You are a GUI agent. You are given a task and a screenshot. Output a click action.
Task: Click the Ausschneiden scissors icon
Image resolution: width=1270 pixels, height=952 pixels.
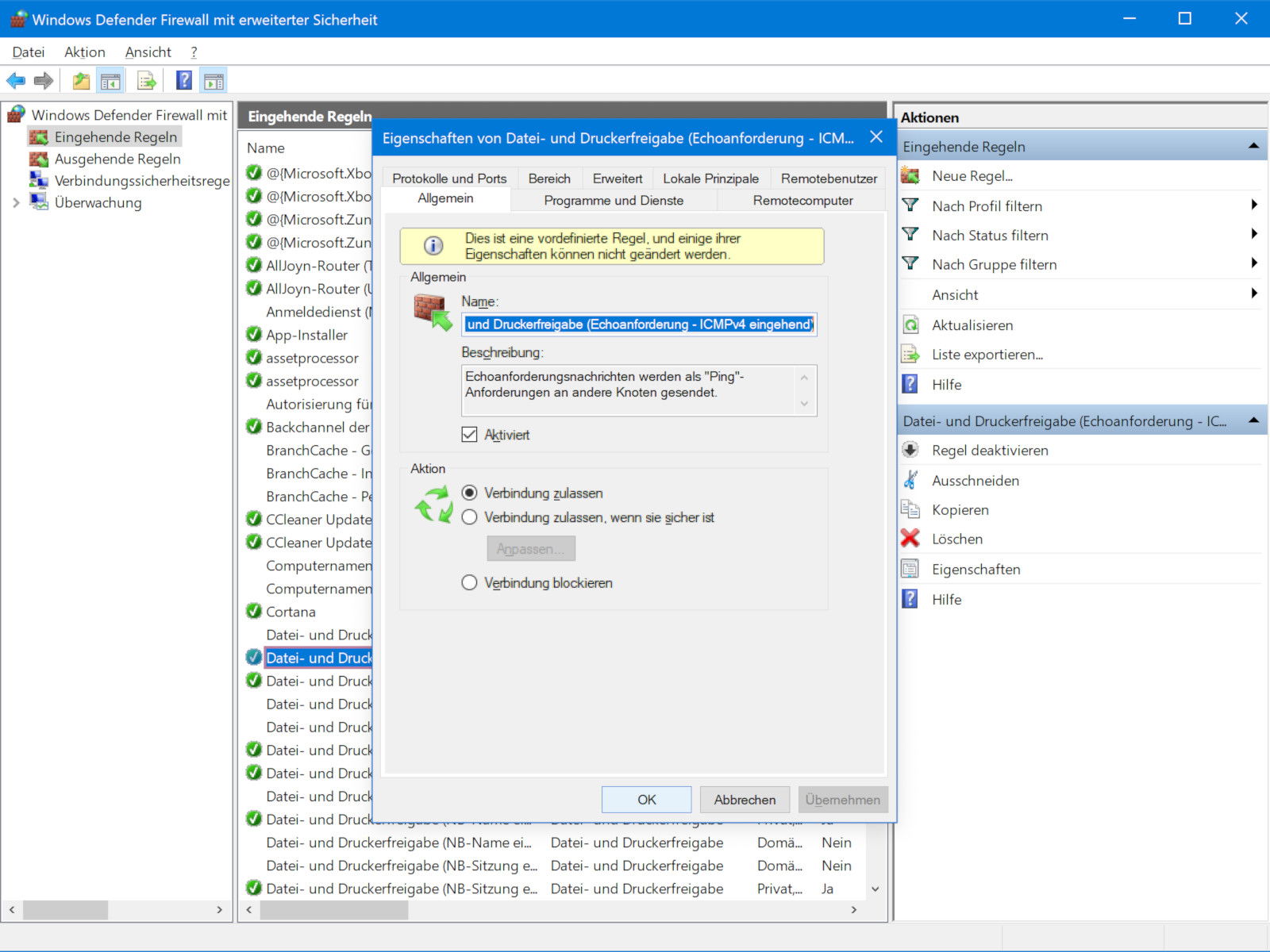pos(910,480)
